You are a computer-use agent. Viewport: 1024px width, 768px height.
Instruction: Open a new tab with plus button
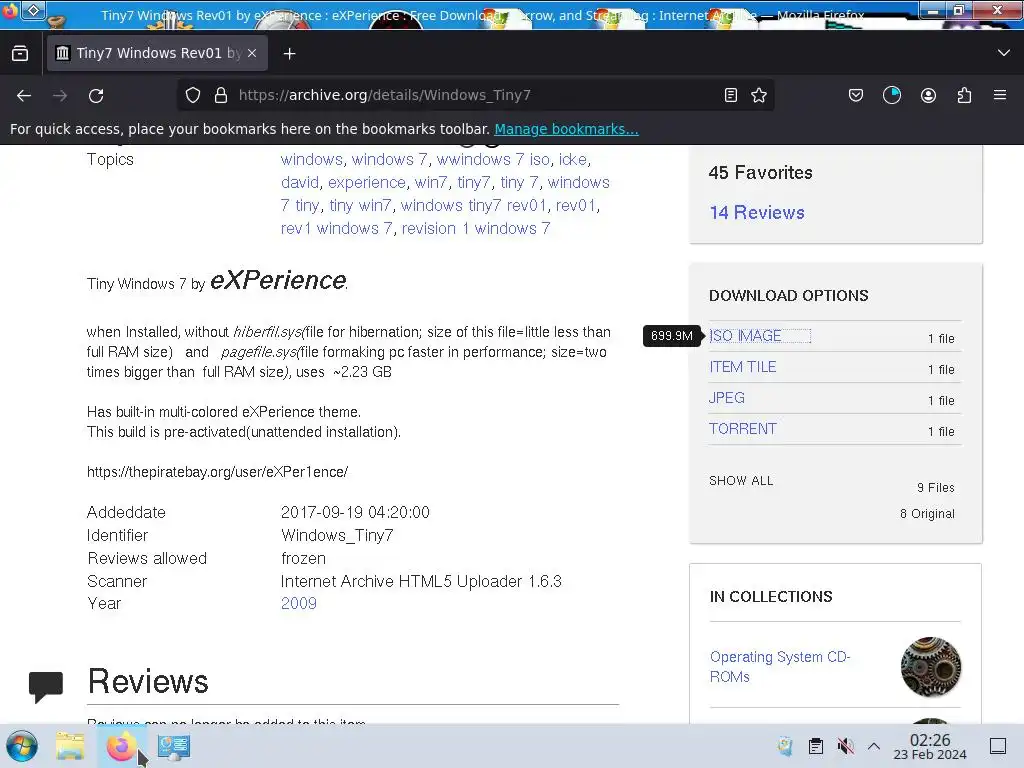pos(289,54)
